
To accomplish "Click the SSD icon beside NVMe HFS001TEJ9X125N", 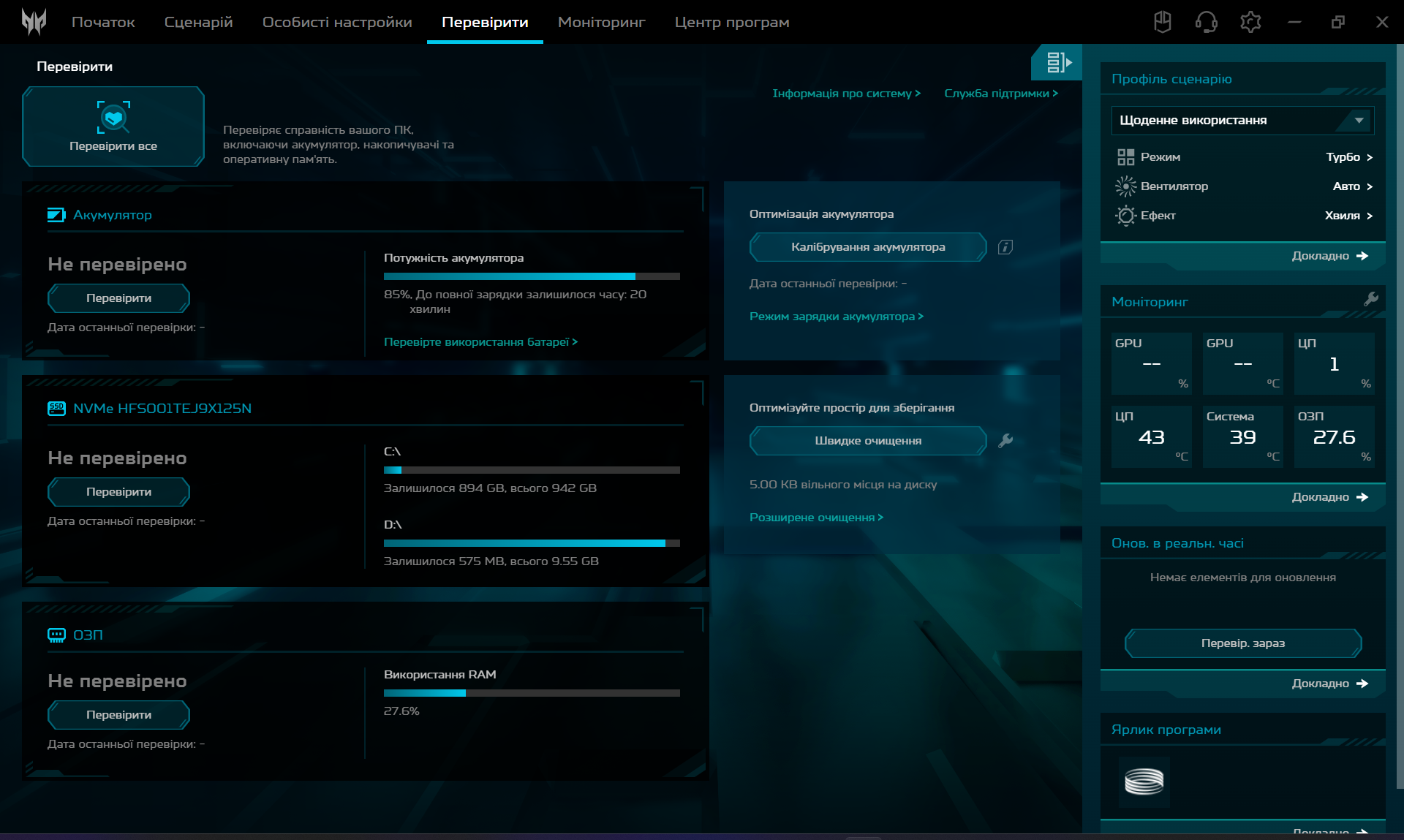I will point(56,409).
